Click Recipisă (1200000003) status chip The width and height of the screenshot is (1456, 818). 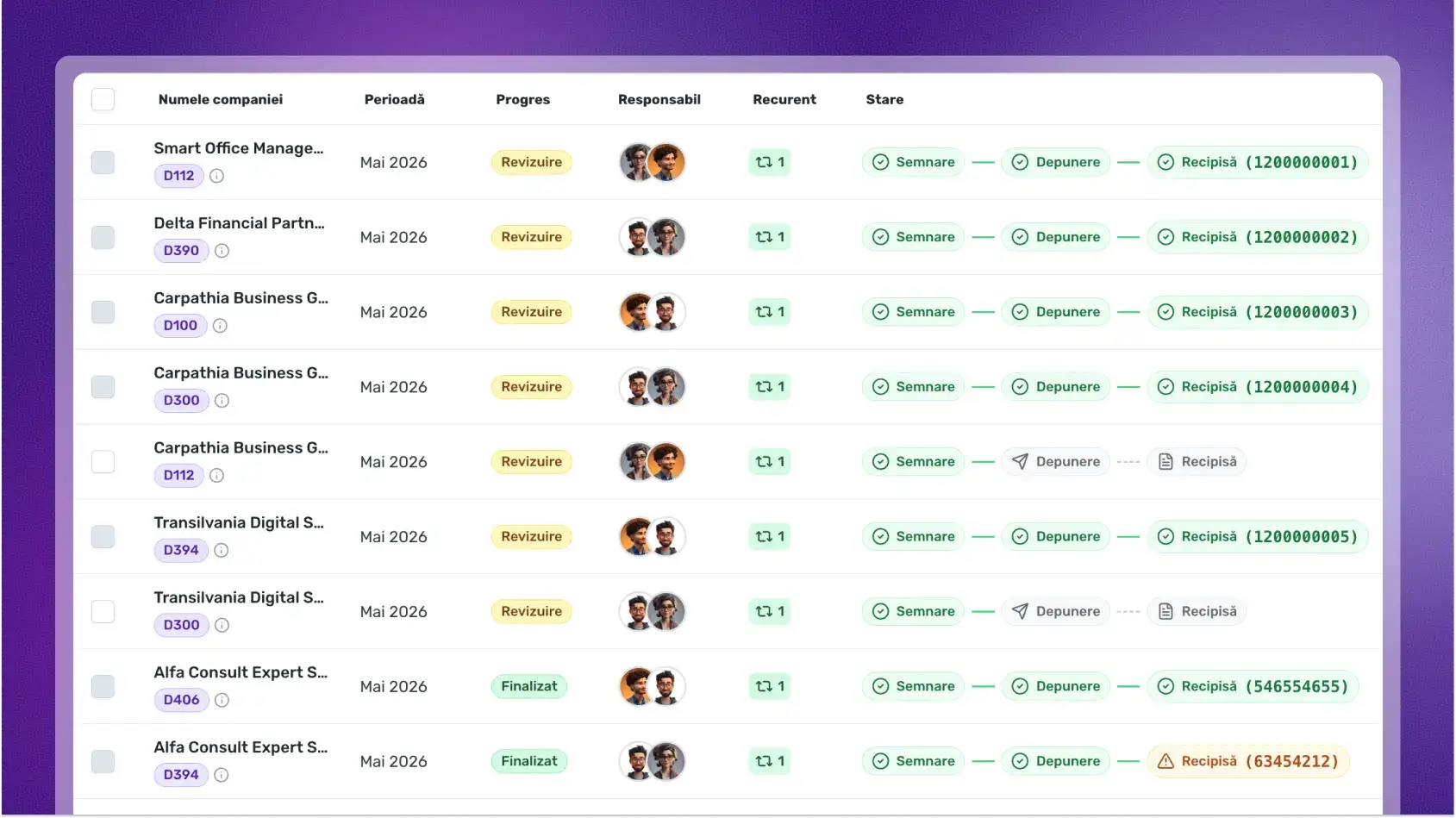[x=1258, y=312]
